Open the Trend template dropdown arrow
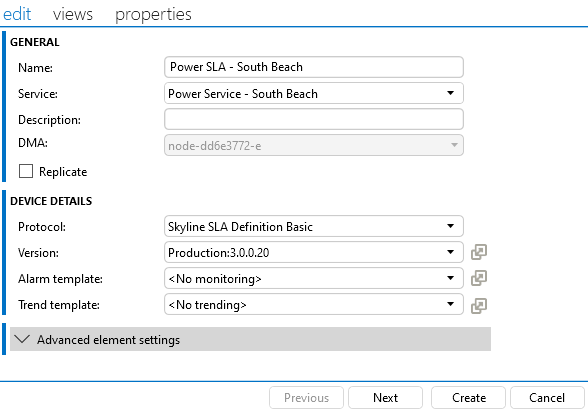Viewport: 588px width, 412px height. pyautogui.click(x=451, y=304)
